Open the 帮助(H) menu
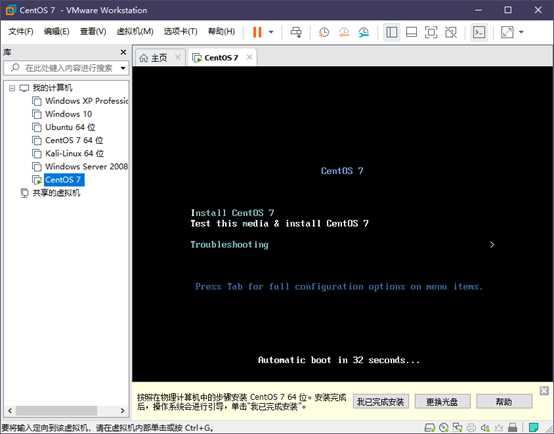This screenshot has width=554, height=434. click(x=221, y=31)
